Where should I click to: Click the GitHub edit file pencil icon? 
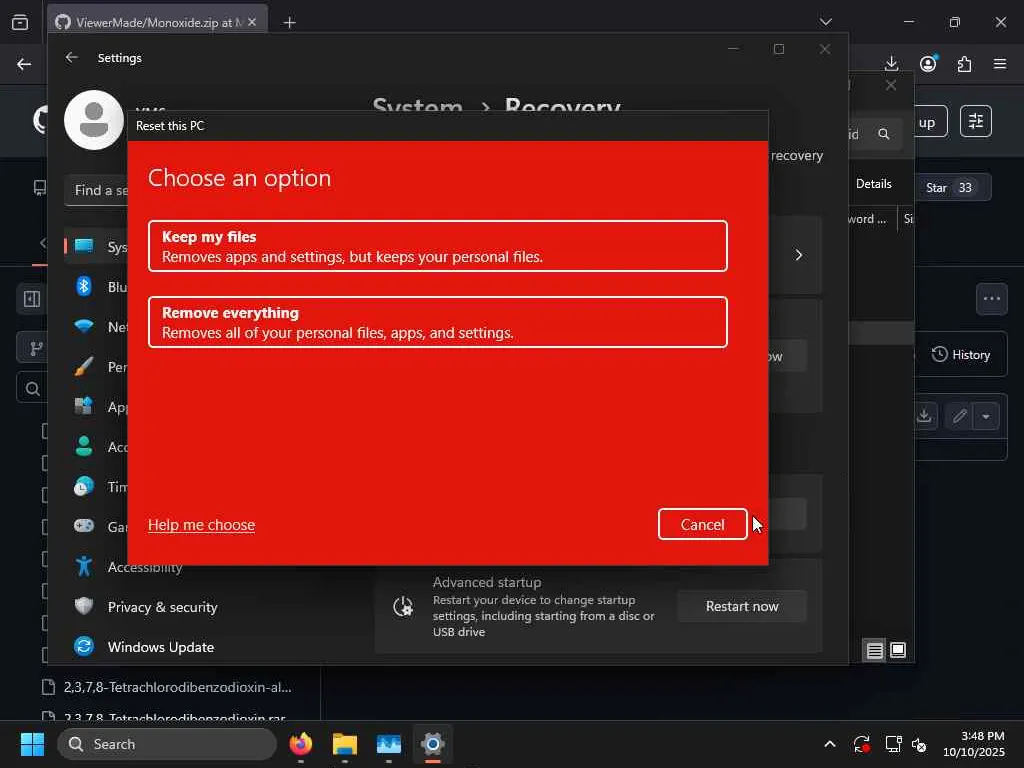point(959,416)
